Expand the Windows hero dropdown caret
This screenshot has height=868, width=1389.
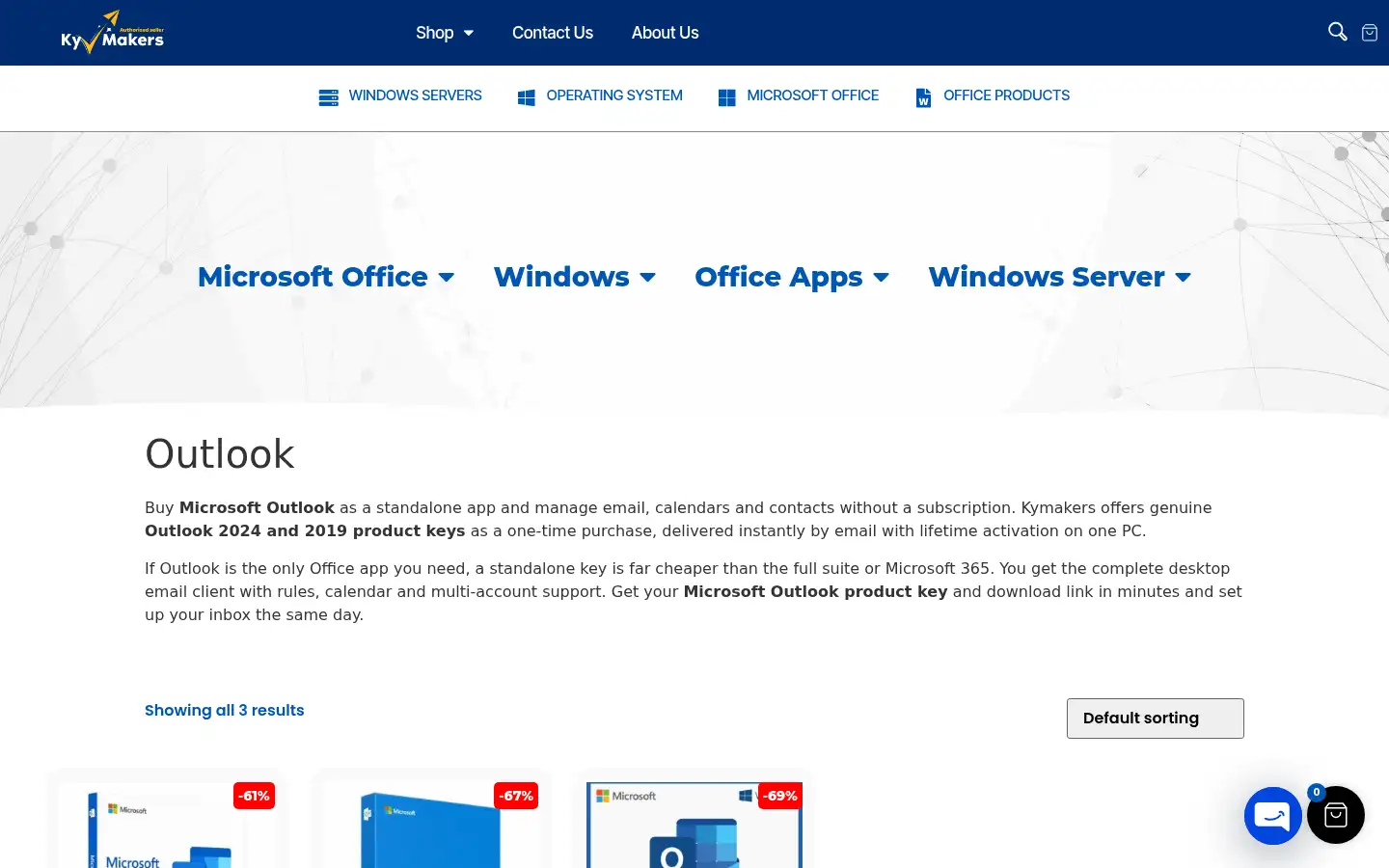[647, 278]
